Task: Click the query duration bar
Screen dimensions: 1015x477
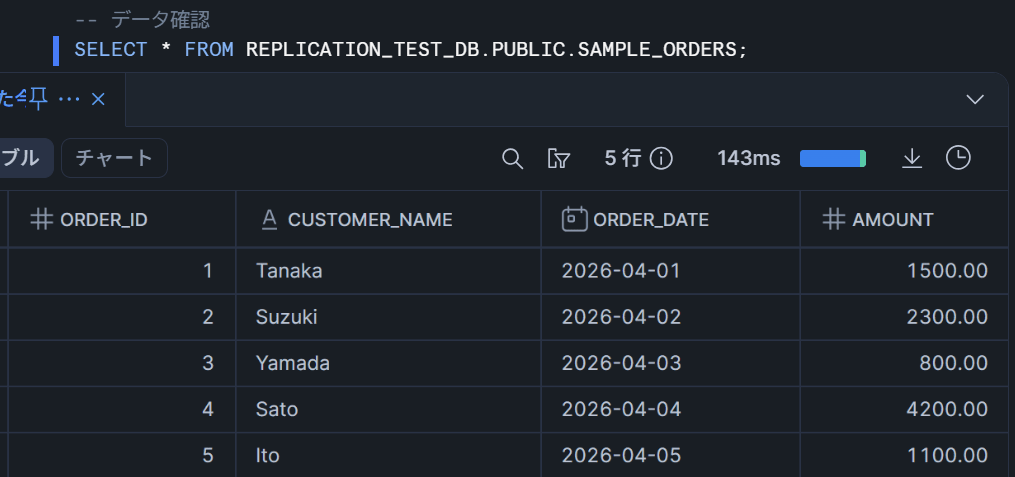Action: [x=832, y=159]
